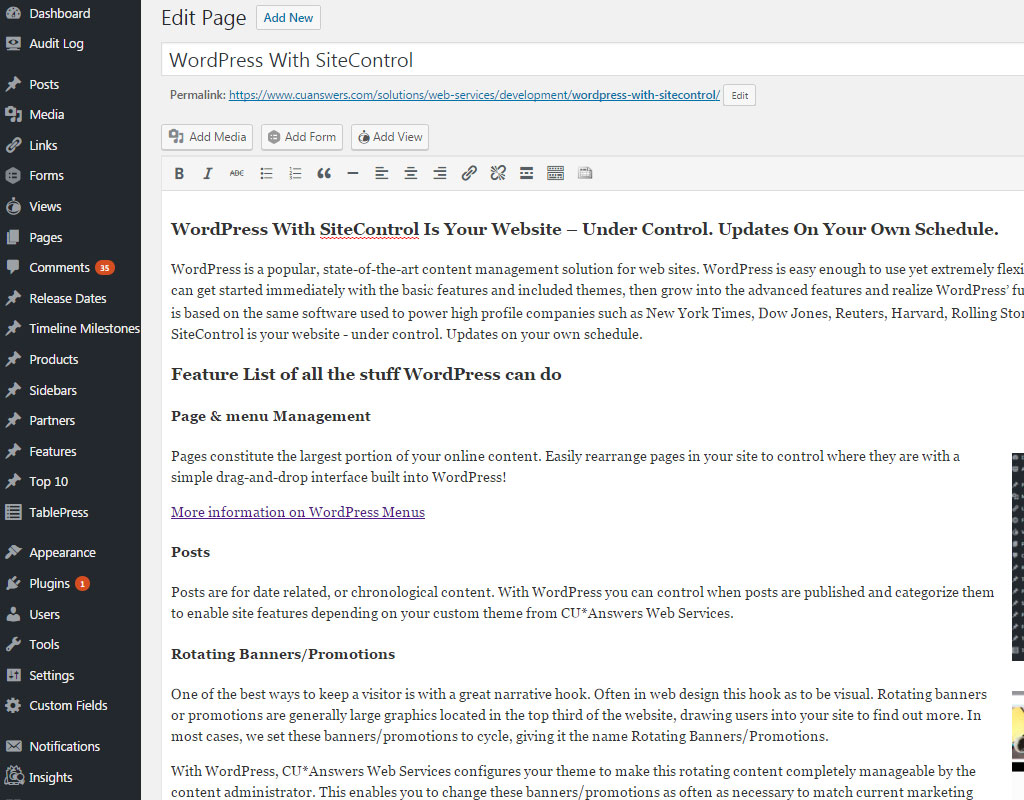Toggle strikethrough text formatting

coord(237,174)
